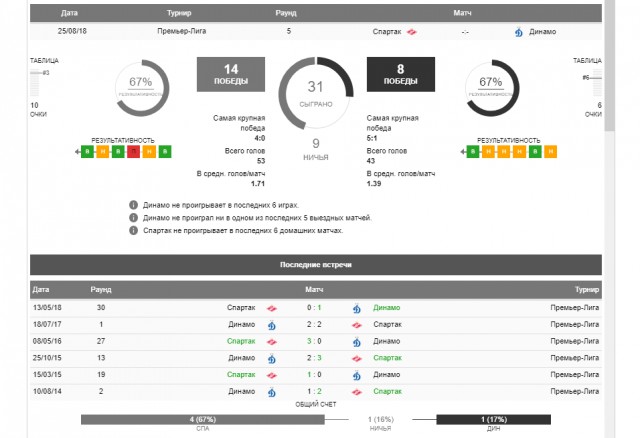This screenshot has height=438, width=640.
Task: Click the arrow at start of Dynamo's form strip
Action: coord(463,152)
